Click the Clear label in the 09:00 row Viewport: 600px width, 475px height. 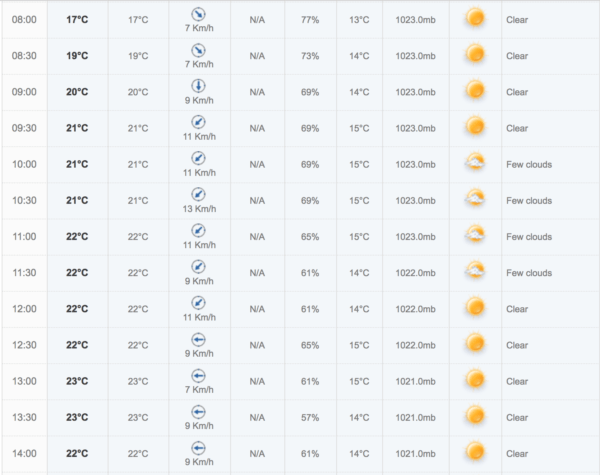pos(517,92)
